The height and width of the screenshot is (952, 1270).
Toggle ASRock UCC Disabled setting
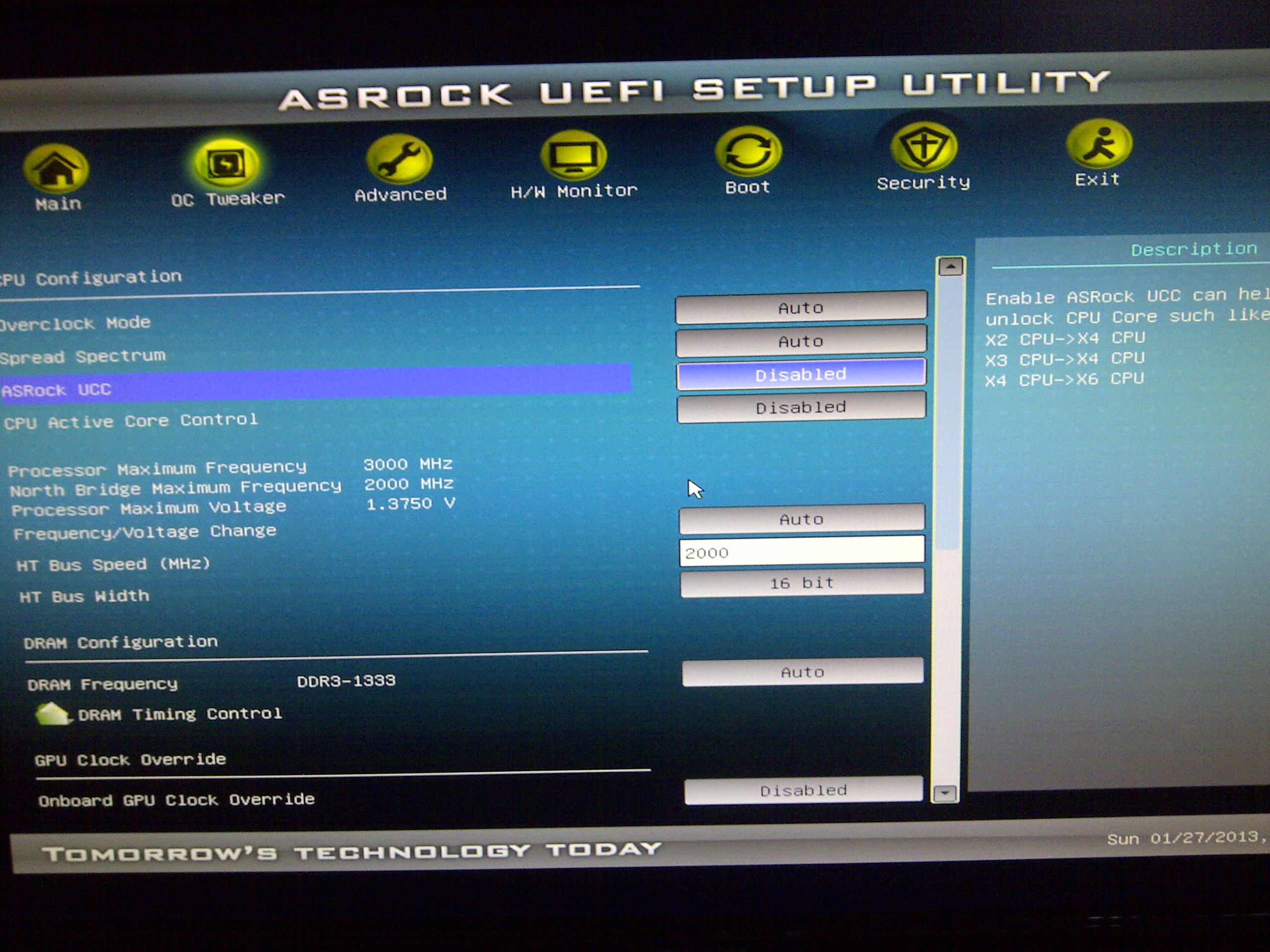(x=801, y=374)
